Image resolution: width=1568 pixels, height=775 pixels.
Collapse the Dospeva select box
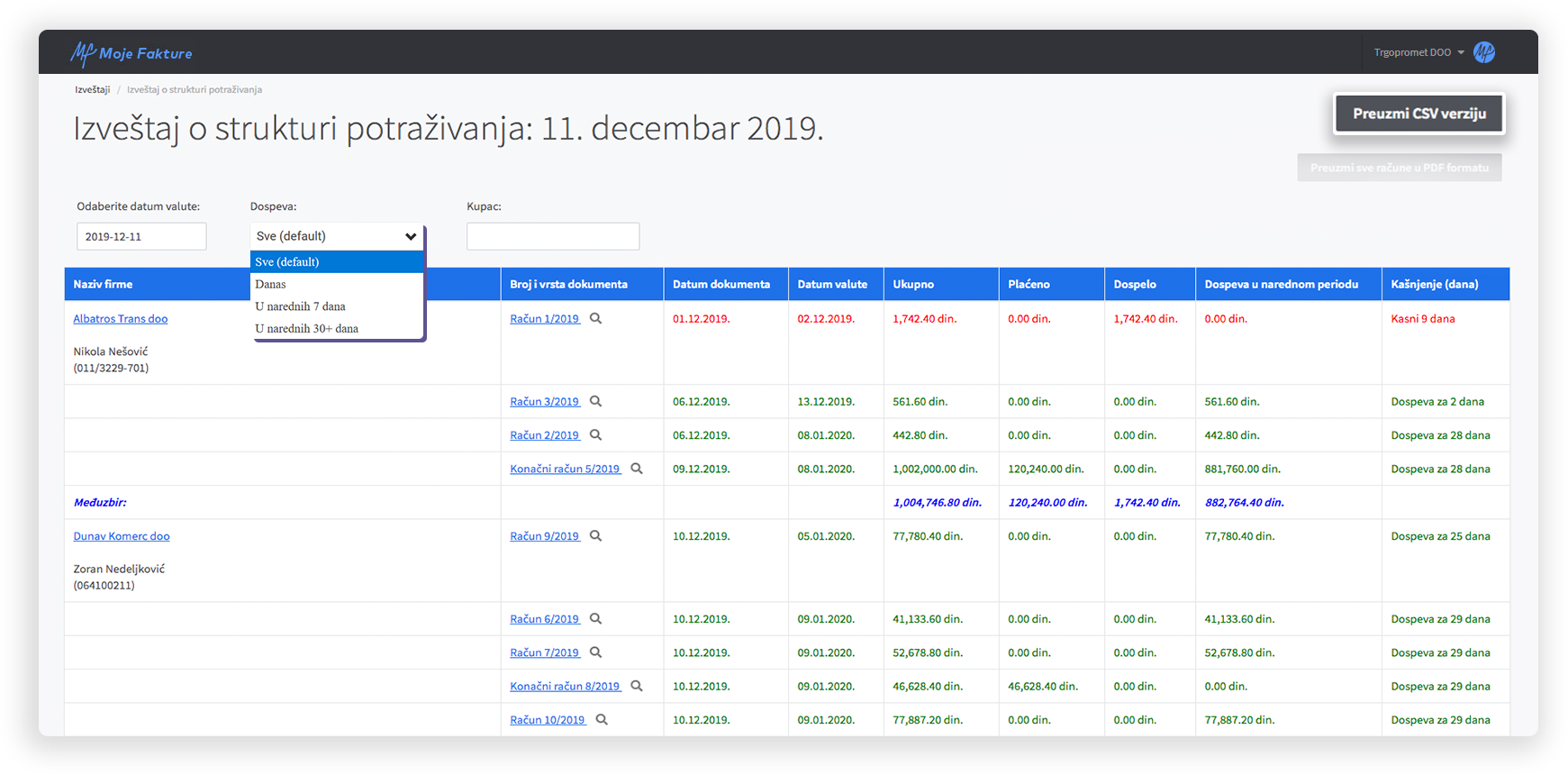click(x=336, y=236)
